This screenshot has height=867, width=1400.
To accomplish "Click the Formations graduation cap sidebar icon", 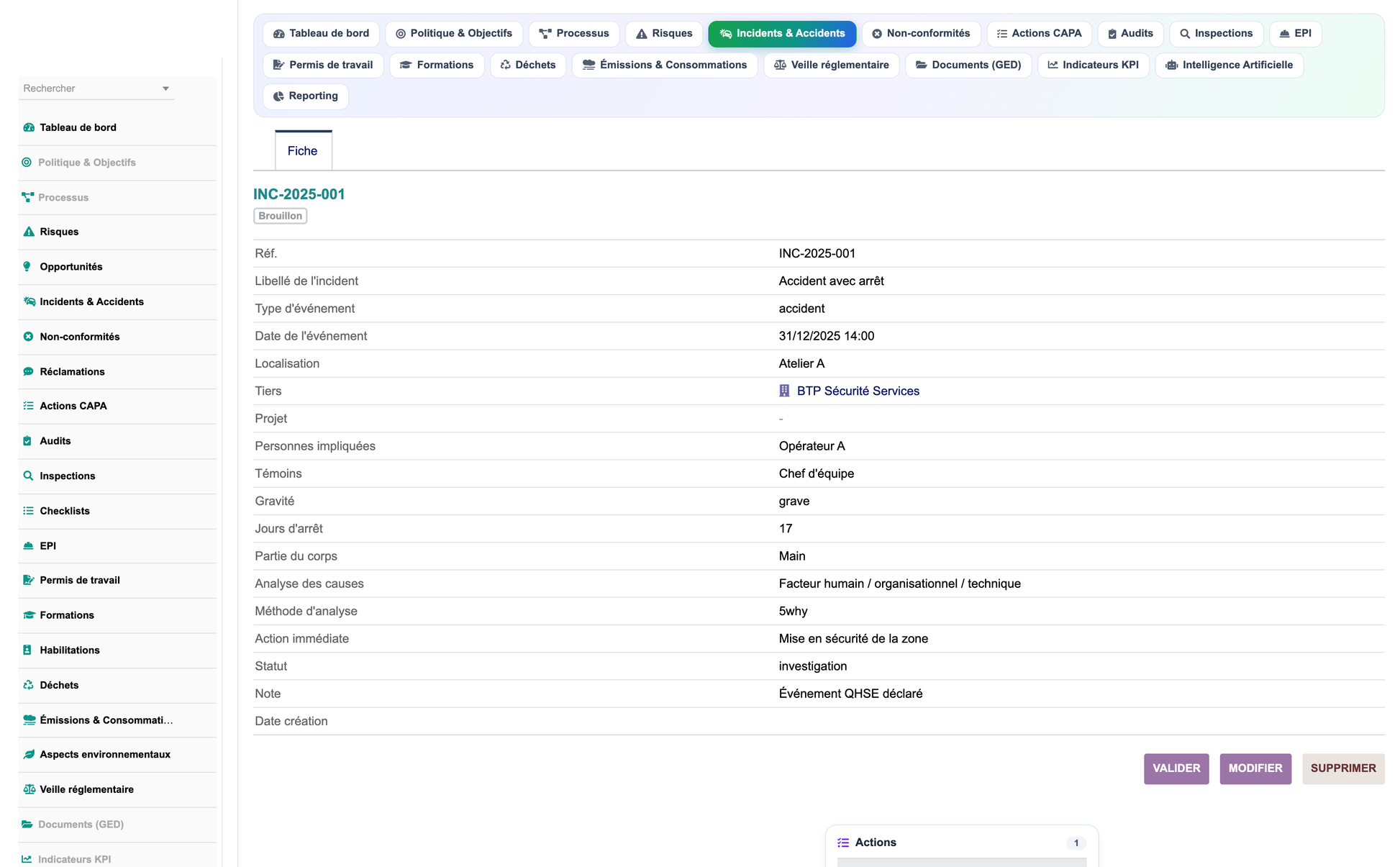I will point(29,615).
